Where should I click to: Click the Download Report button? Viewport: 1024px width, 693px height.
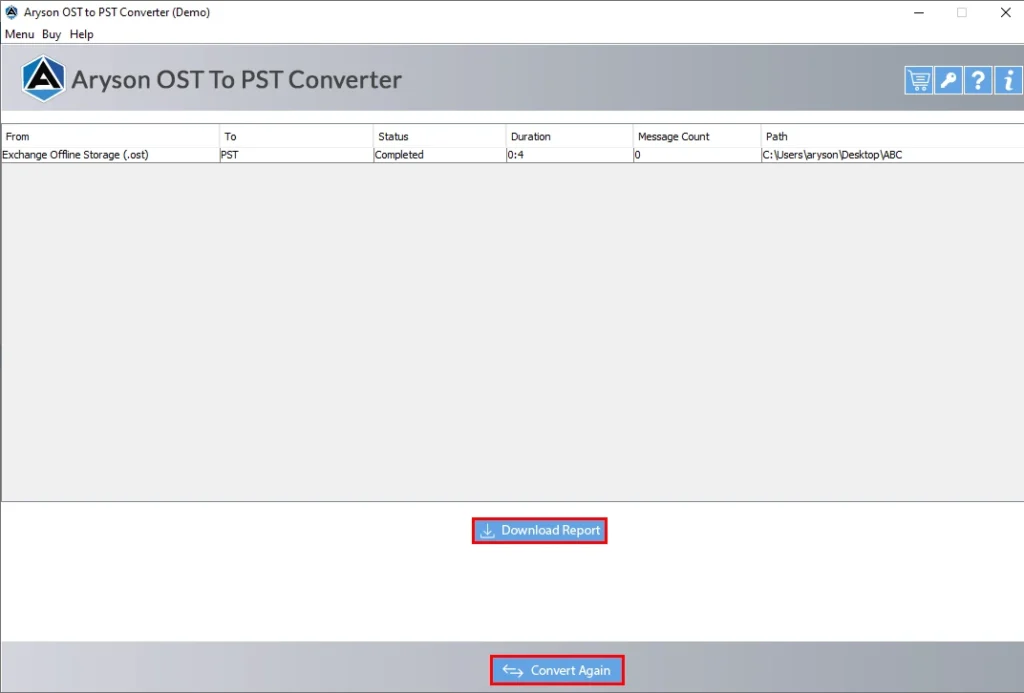pyautogui.click(x=539, y=530)
